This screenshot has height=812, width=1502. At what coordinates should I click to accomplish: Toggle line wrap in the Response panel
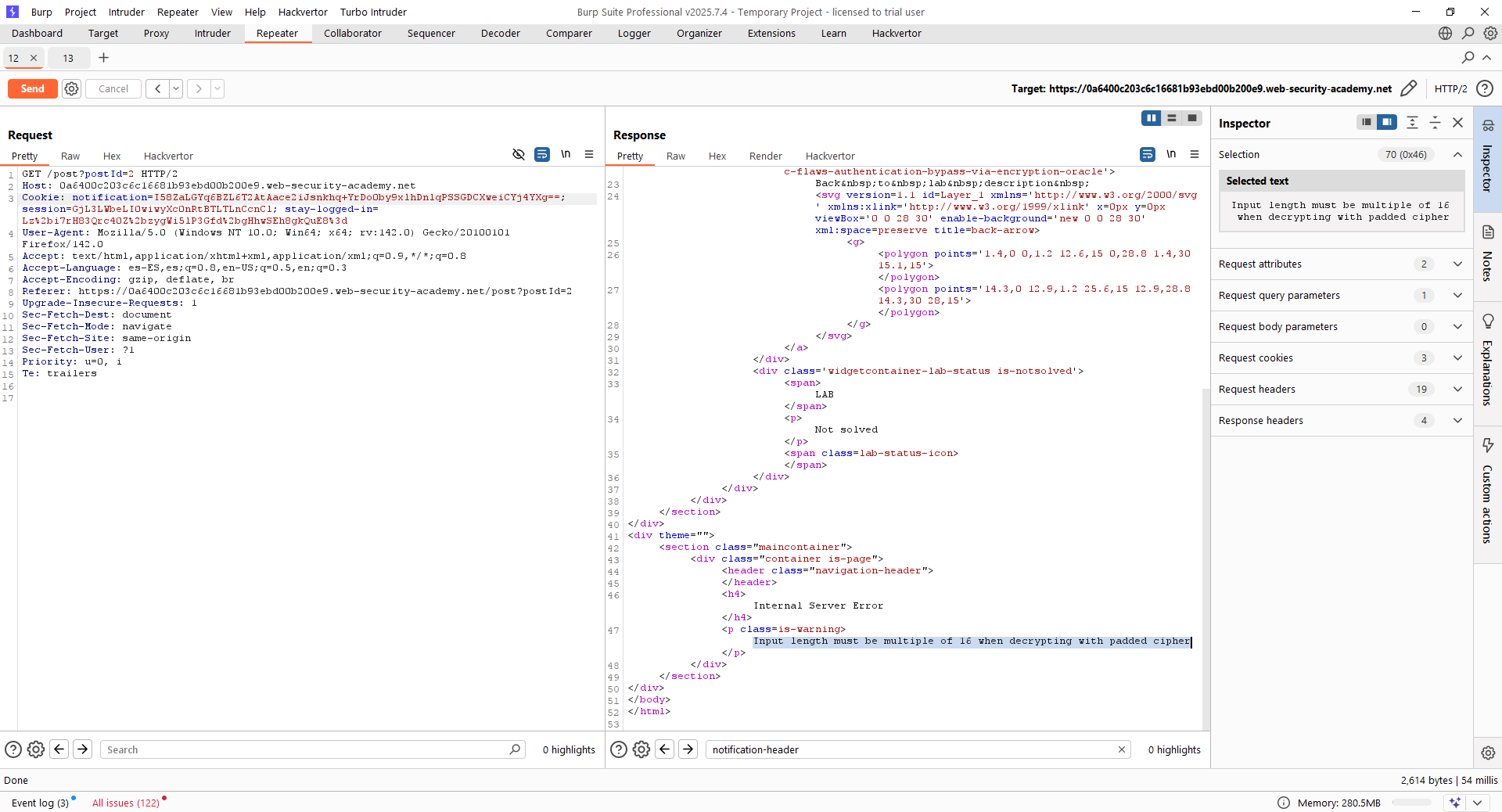tap(1147, 155)
